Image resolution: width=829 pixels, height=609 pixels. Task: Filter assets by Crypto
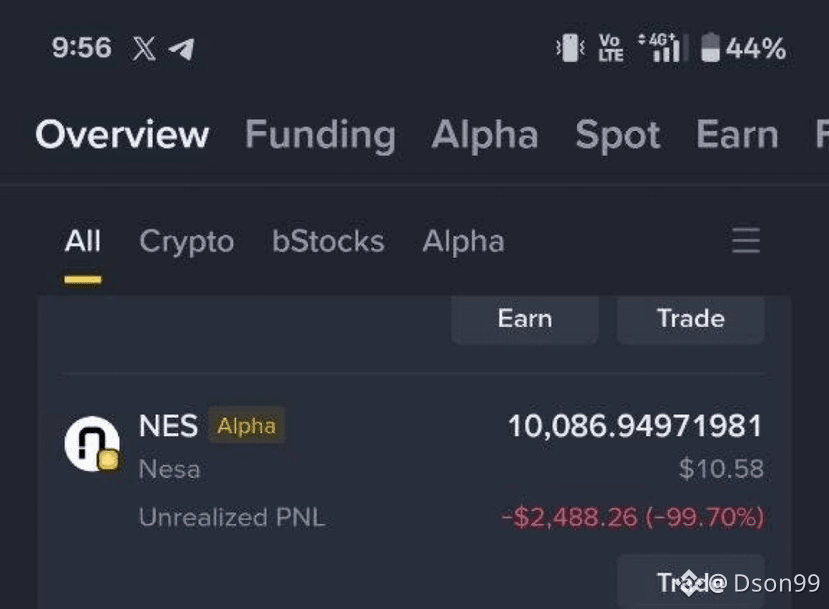pos(187,242)
